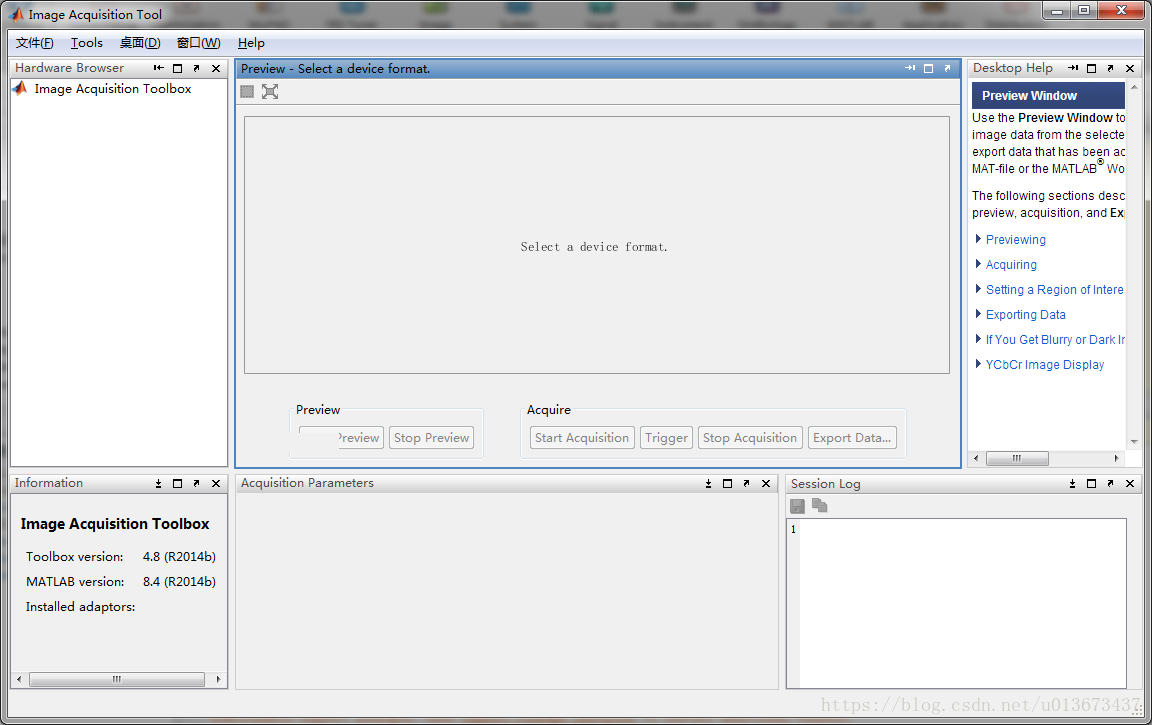Viewport: 1152px width, 725px height.
Task: Minimize the Preview panel
Action: 910,68
